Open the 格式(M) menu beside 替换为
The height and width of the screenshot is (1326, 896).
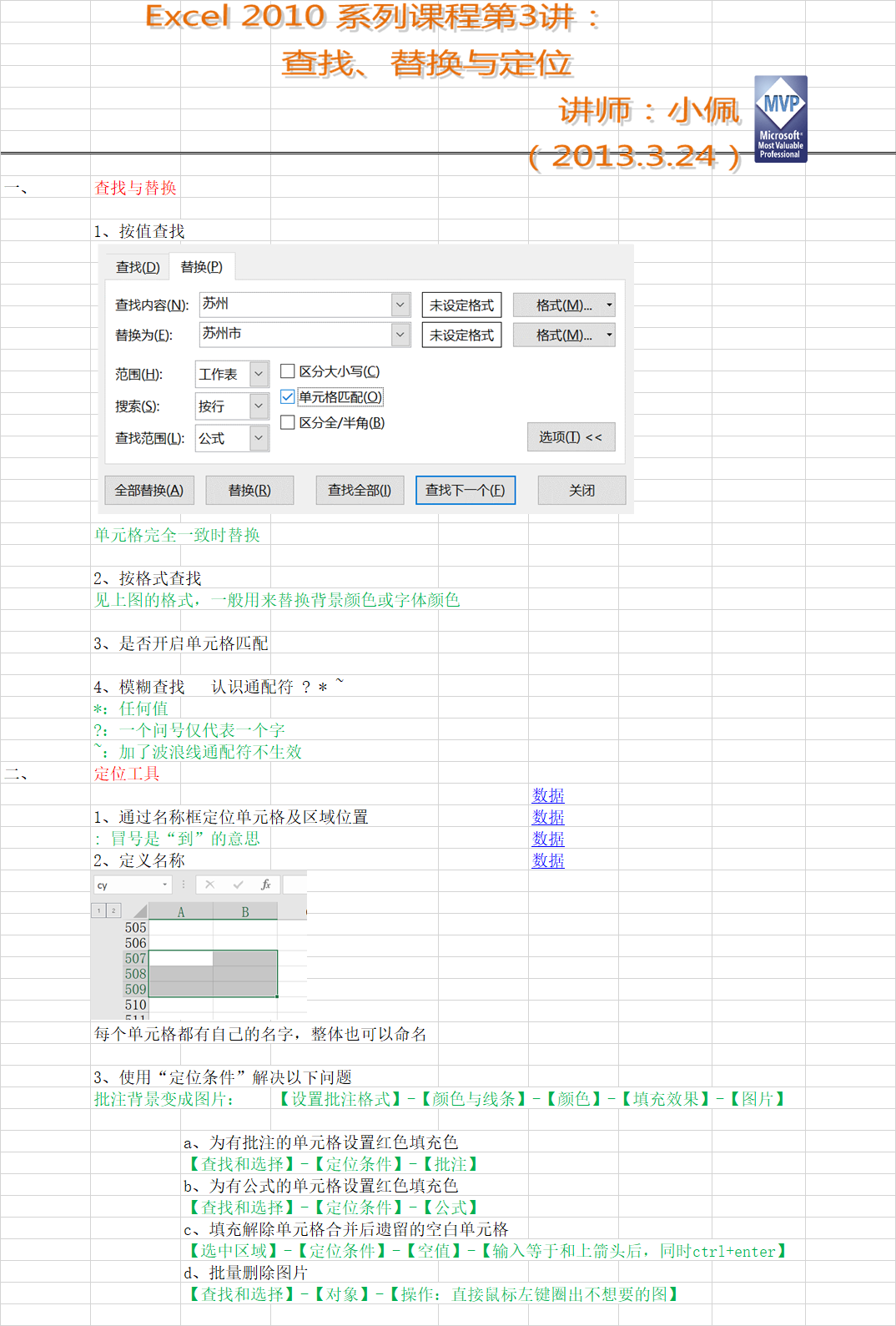click(x=564, y=335)
